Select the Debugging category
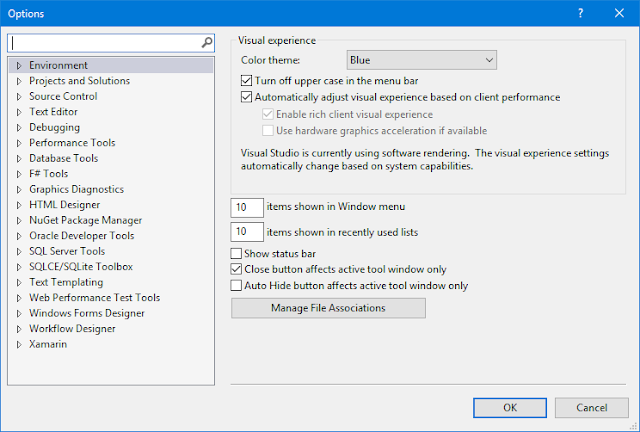The height and width of the screenshot is (432, 640). pyautogui.click(x=55, y=127)
